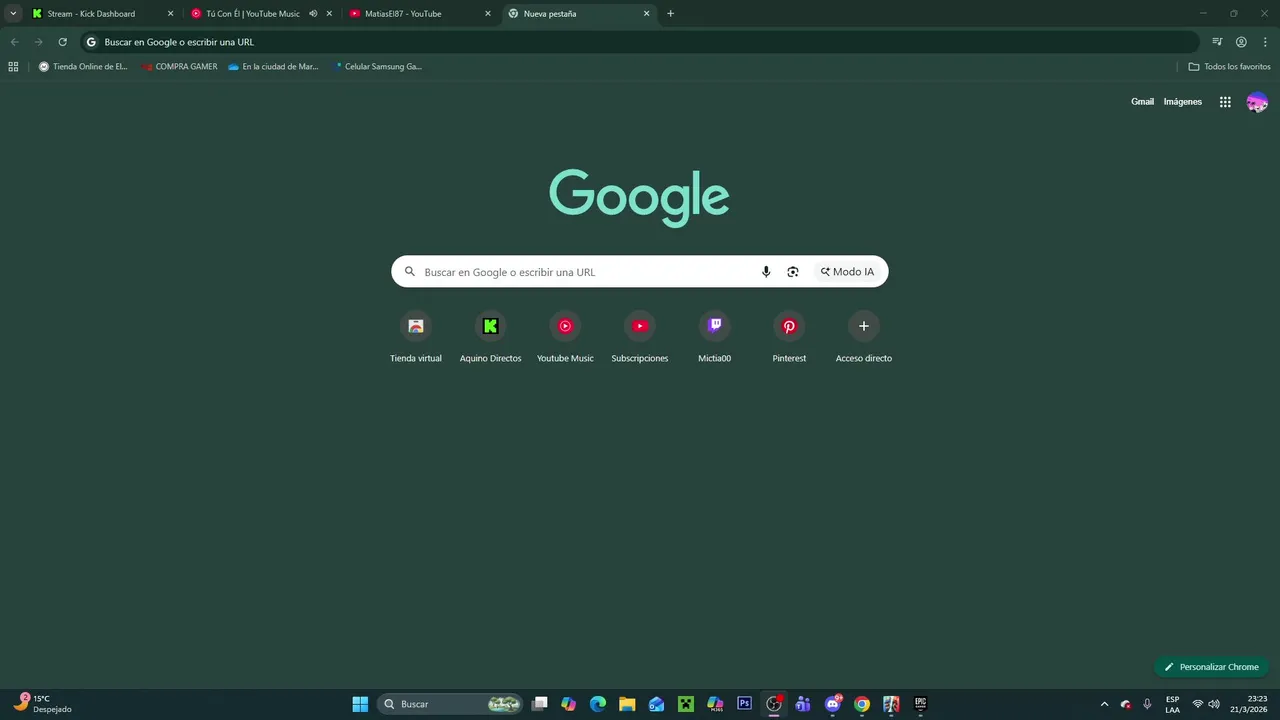1280x720 pixels.
Task: Click Personalizar Chrome button
Action: pyautogui.click(x=1211, y=667)
